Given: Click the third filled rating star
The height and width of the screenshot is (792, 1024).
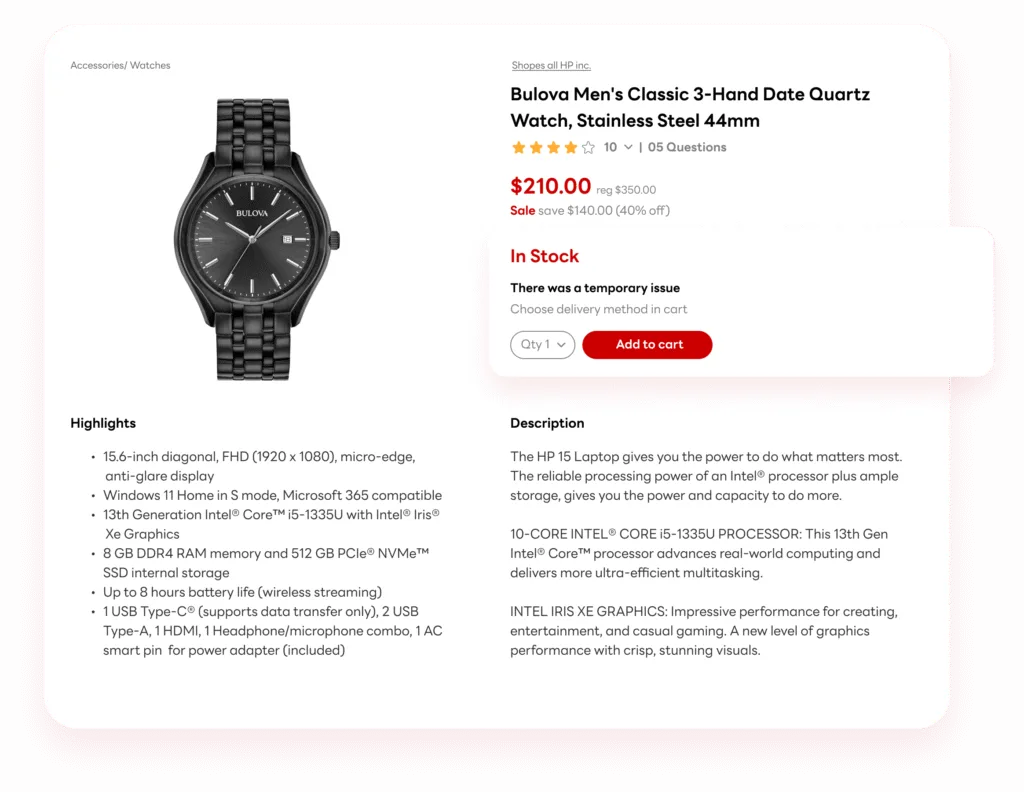Looking at the screenshot, I should click(x=553, y=148).
